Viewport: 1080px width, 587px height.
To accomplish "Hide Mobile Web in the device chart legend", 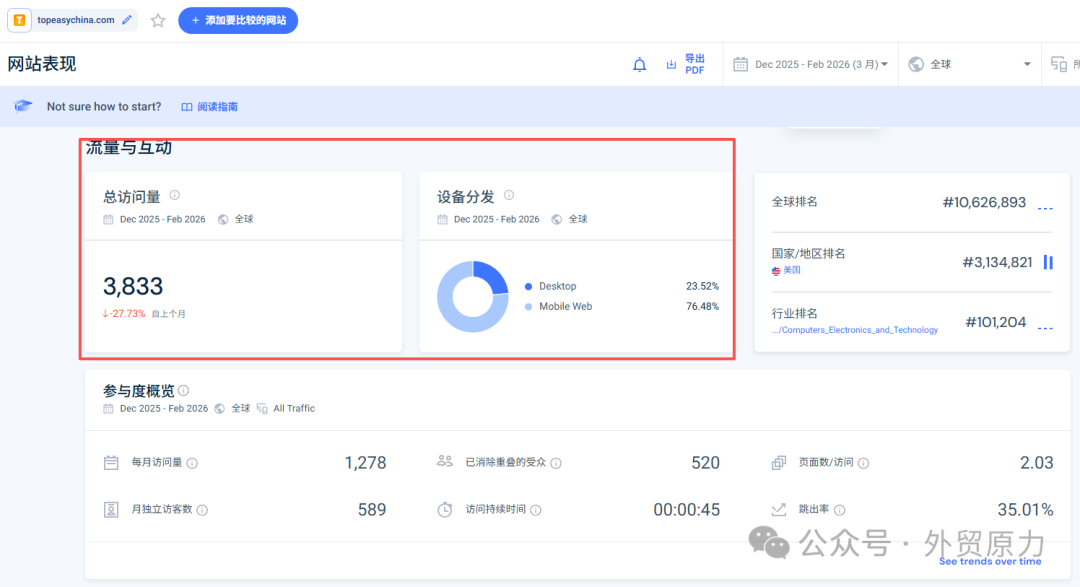I will (566, 306).
